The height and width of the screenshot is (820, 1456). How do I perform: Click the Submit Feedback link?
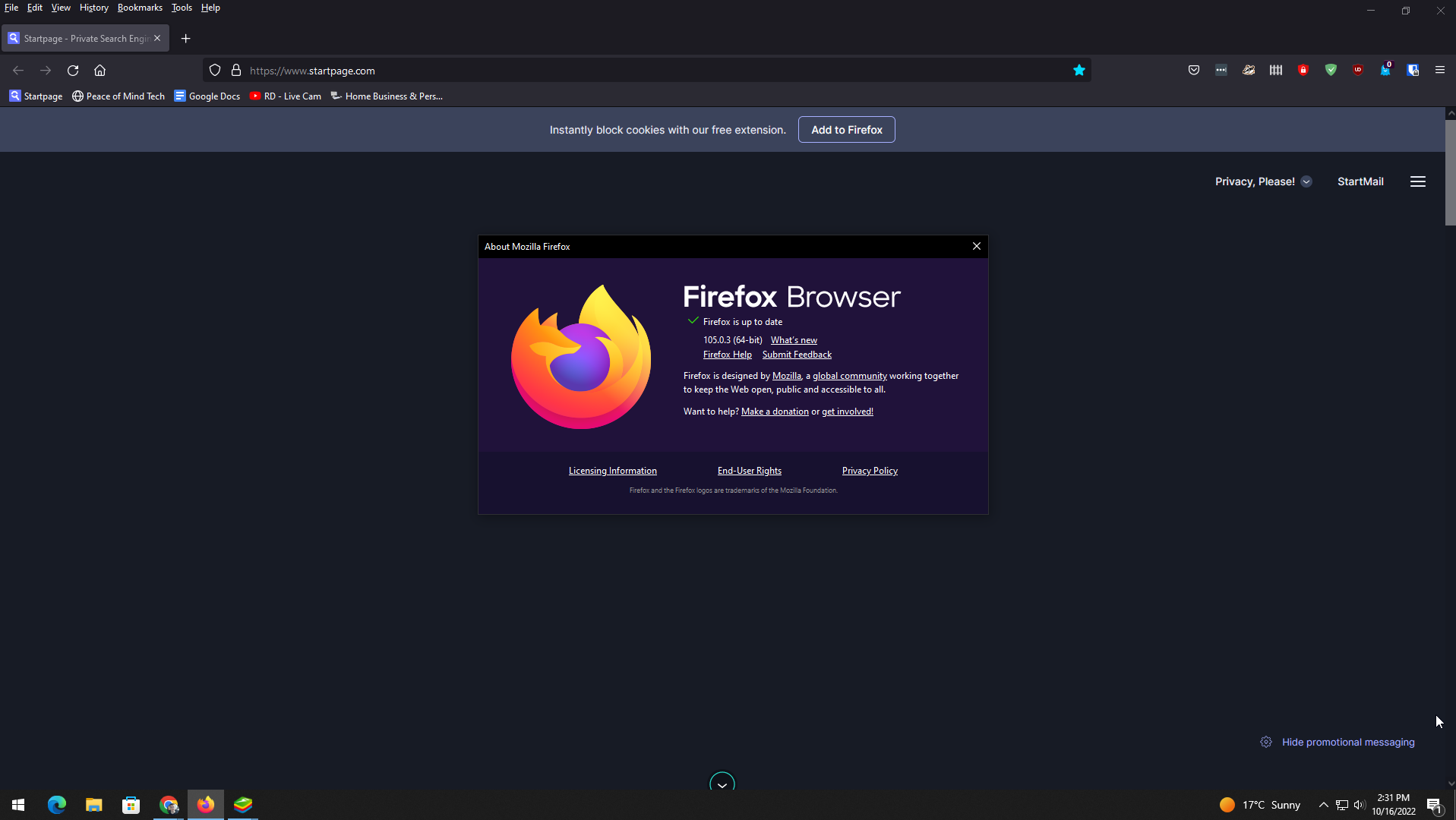(797, 355)
